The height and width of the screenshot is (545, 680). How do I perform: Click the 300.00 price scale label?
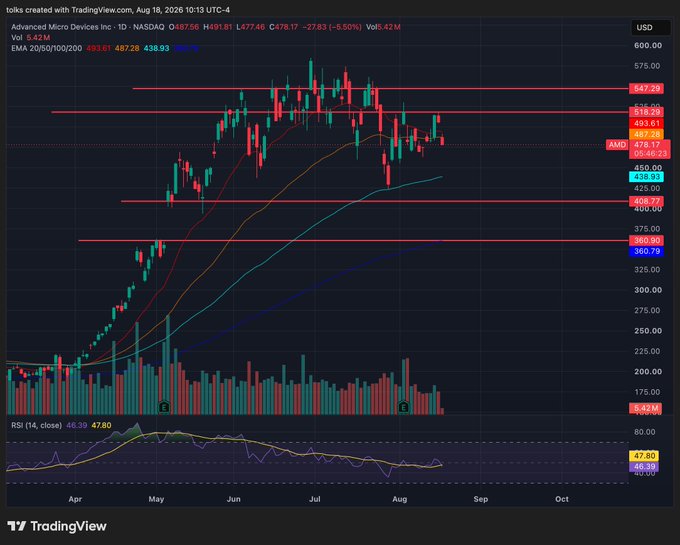648,290
